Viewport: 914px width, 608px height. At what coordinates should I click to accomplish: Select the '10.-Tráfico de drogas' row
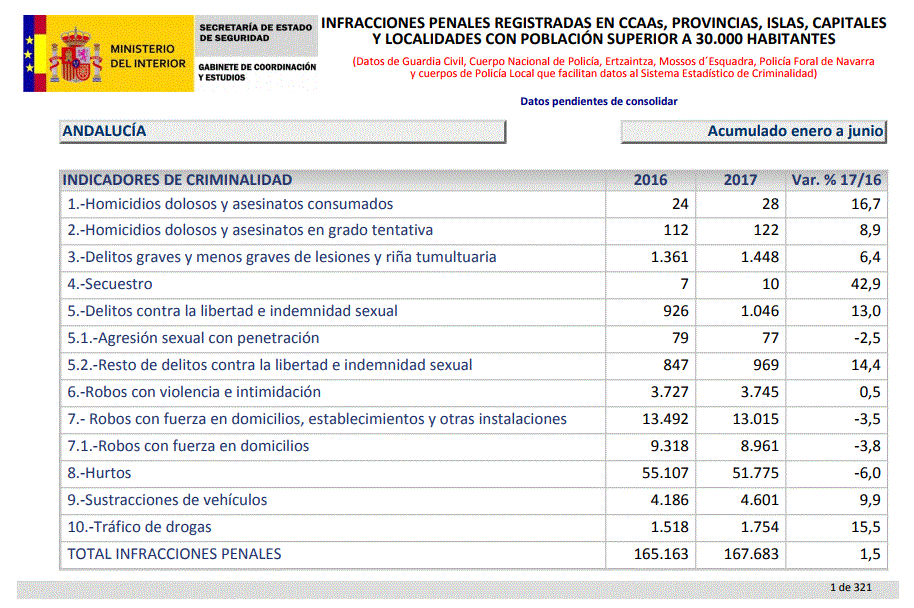[x=139, y=527]
